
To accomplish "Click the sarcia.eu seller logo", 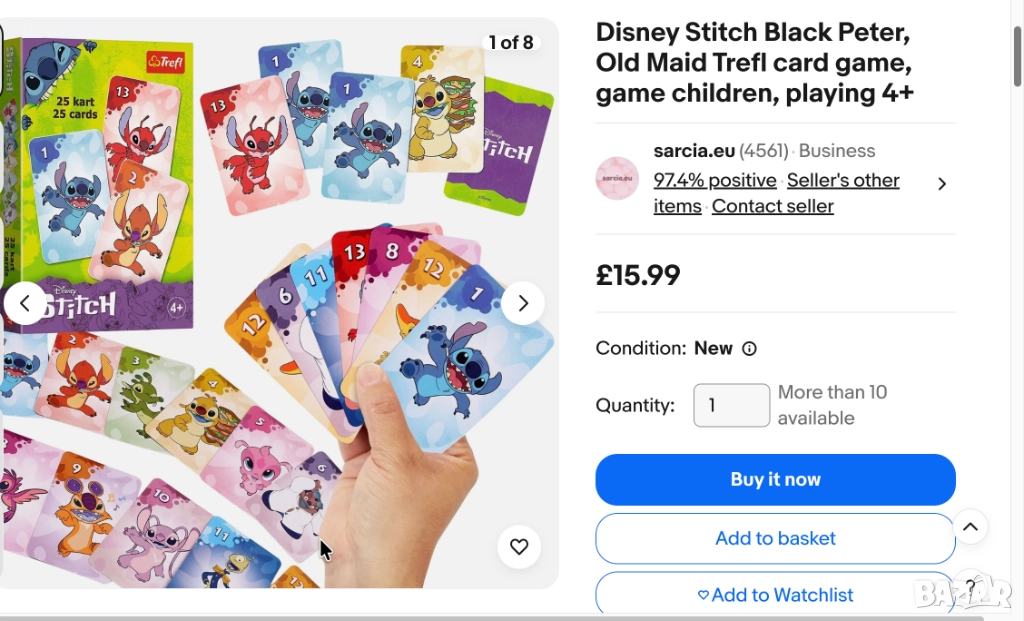I will 617,179.
